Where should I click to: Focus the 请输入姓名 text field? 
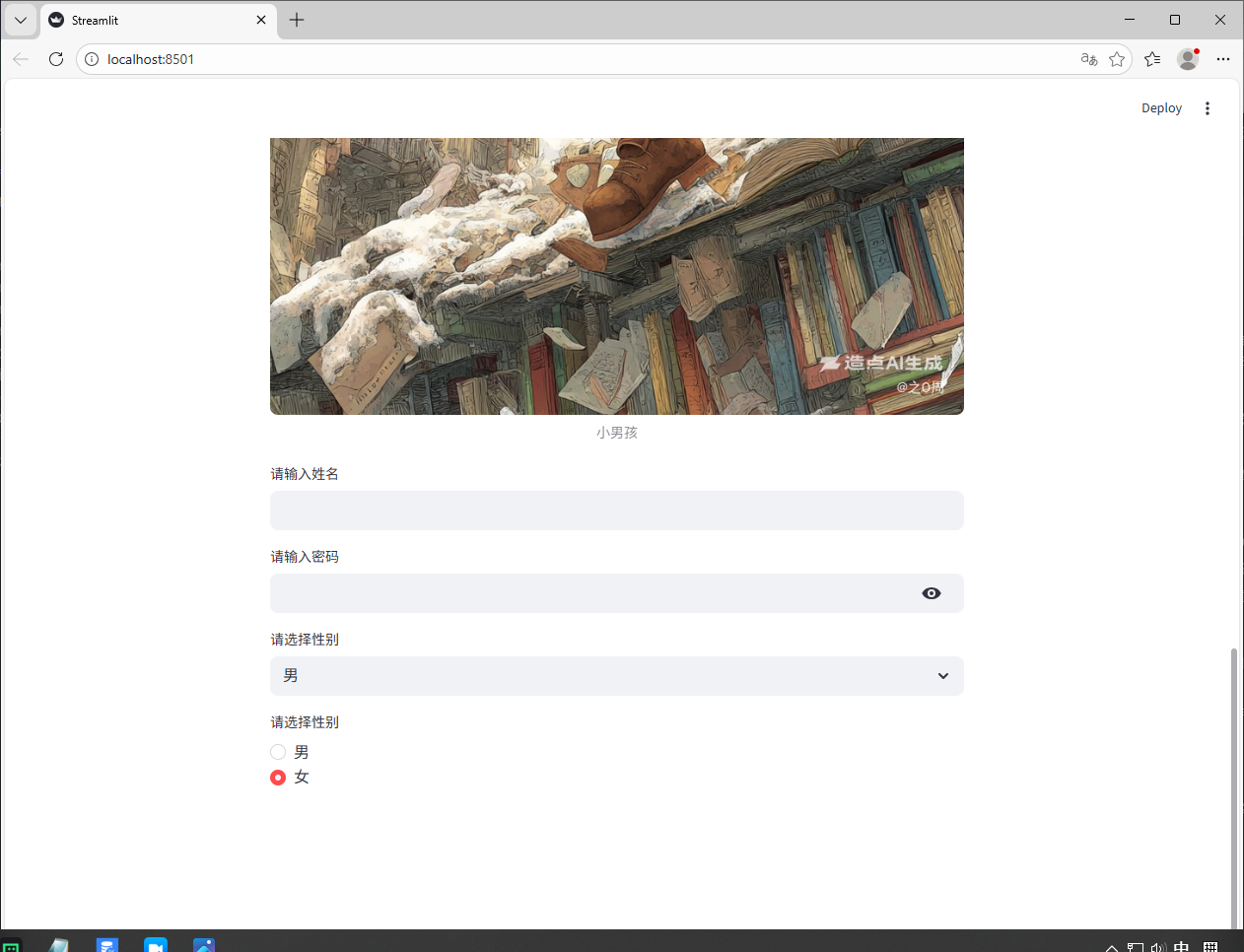[617, 510]
